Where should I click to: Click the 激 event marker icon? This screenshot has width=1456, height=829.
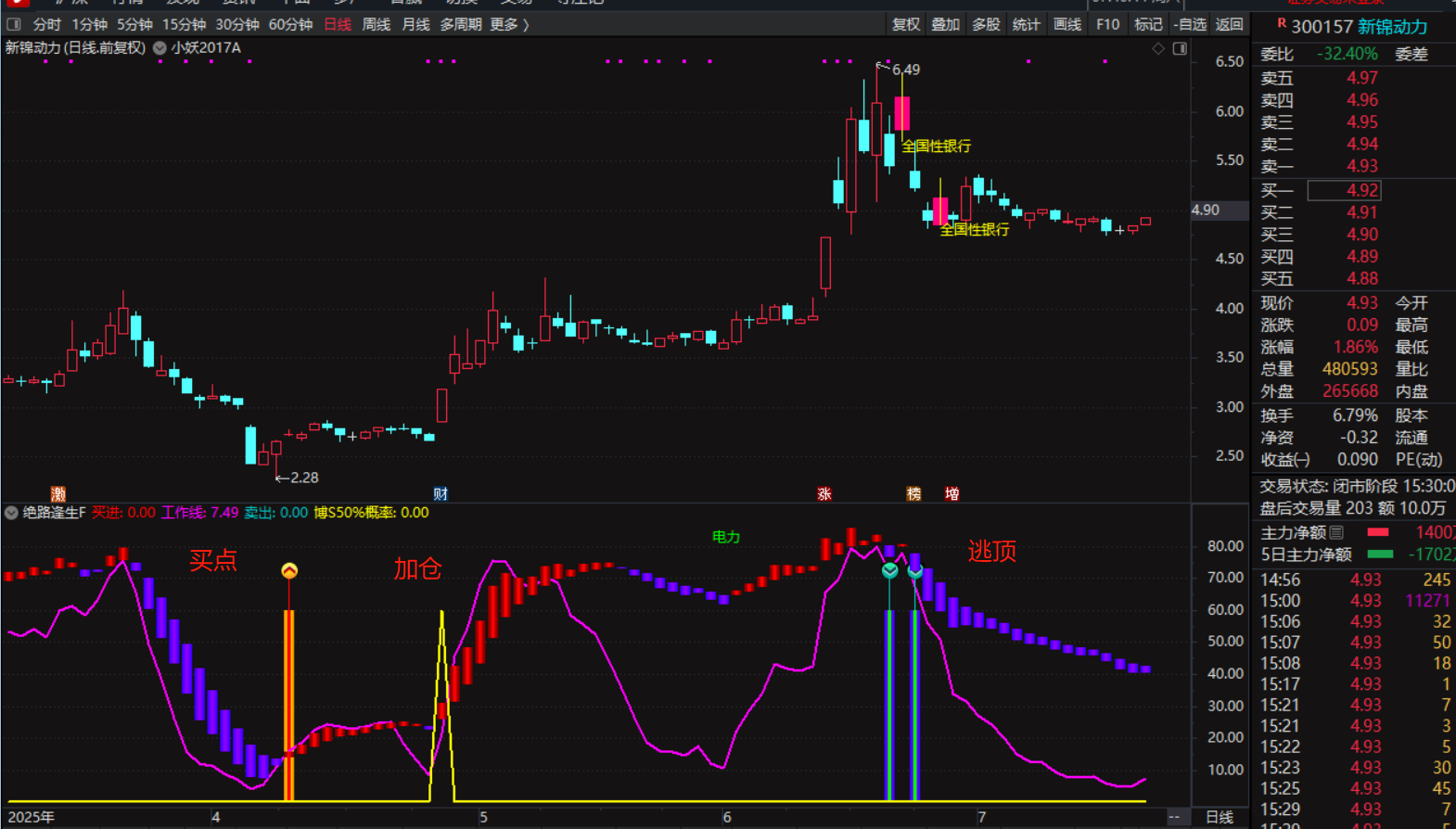coord(58,494)
